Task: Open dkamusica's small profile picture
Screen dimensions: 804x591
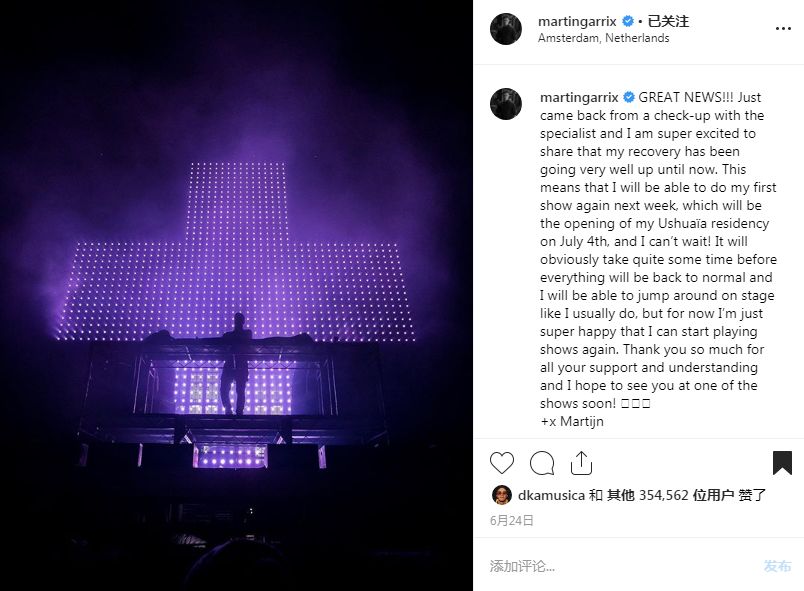Action: pyautogui.click(x=501, y=495)
